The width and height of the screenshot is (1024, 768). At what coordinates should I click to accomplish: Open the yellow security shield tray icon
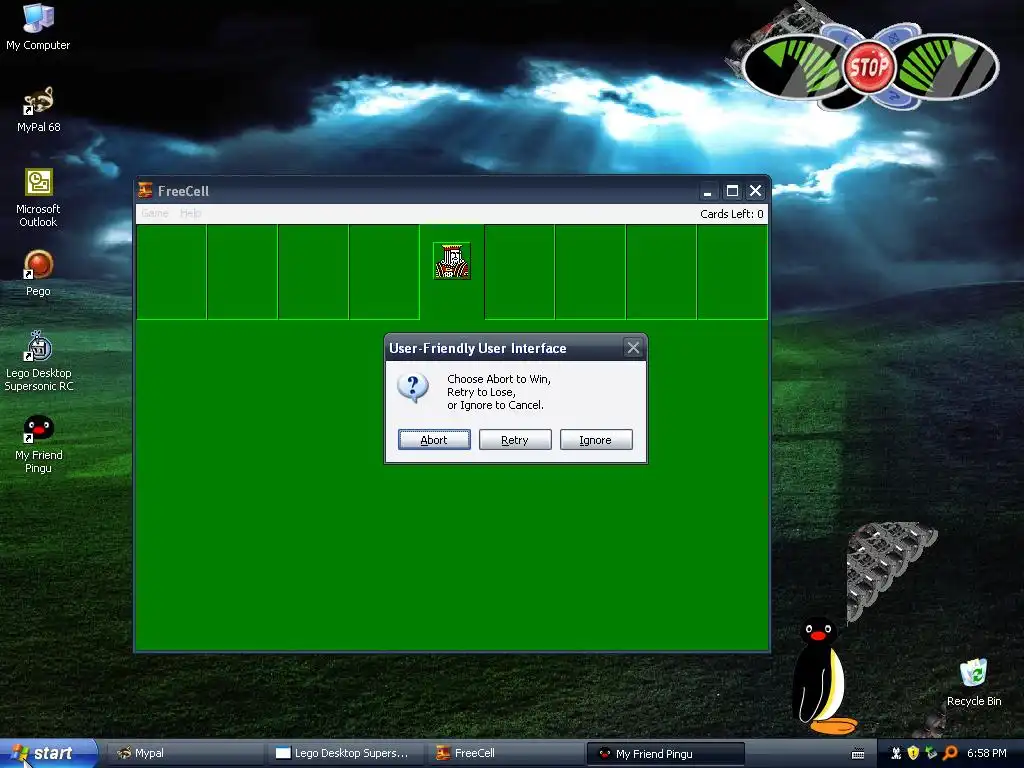click(x=913, y=753)
